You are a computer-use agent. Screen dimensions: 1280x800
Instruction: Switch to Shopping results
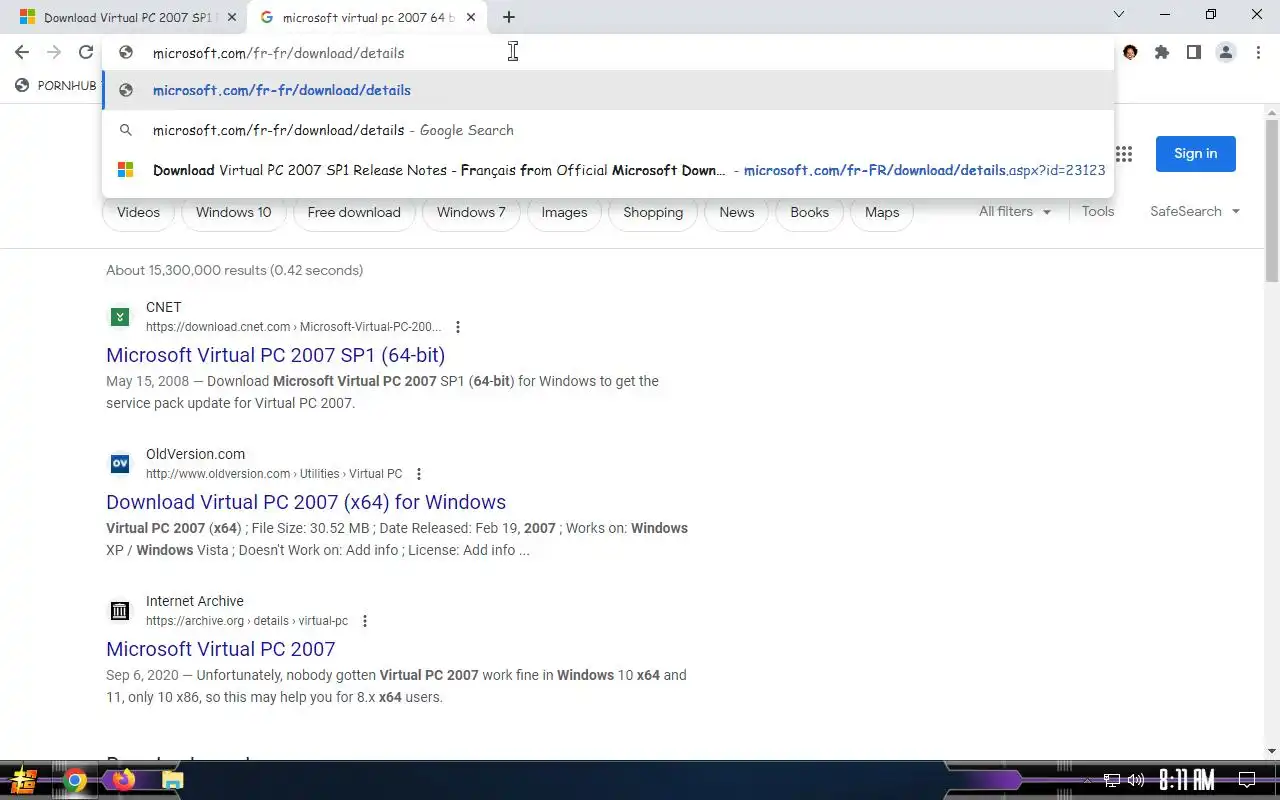[653, 212]
